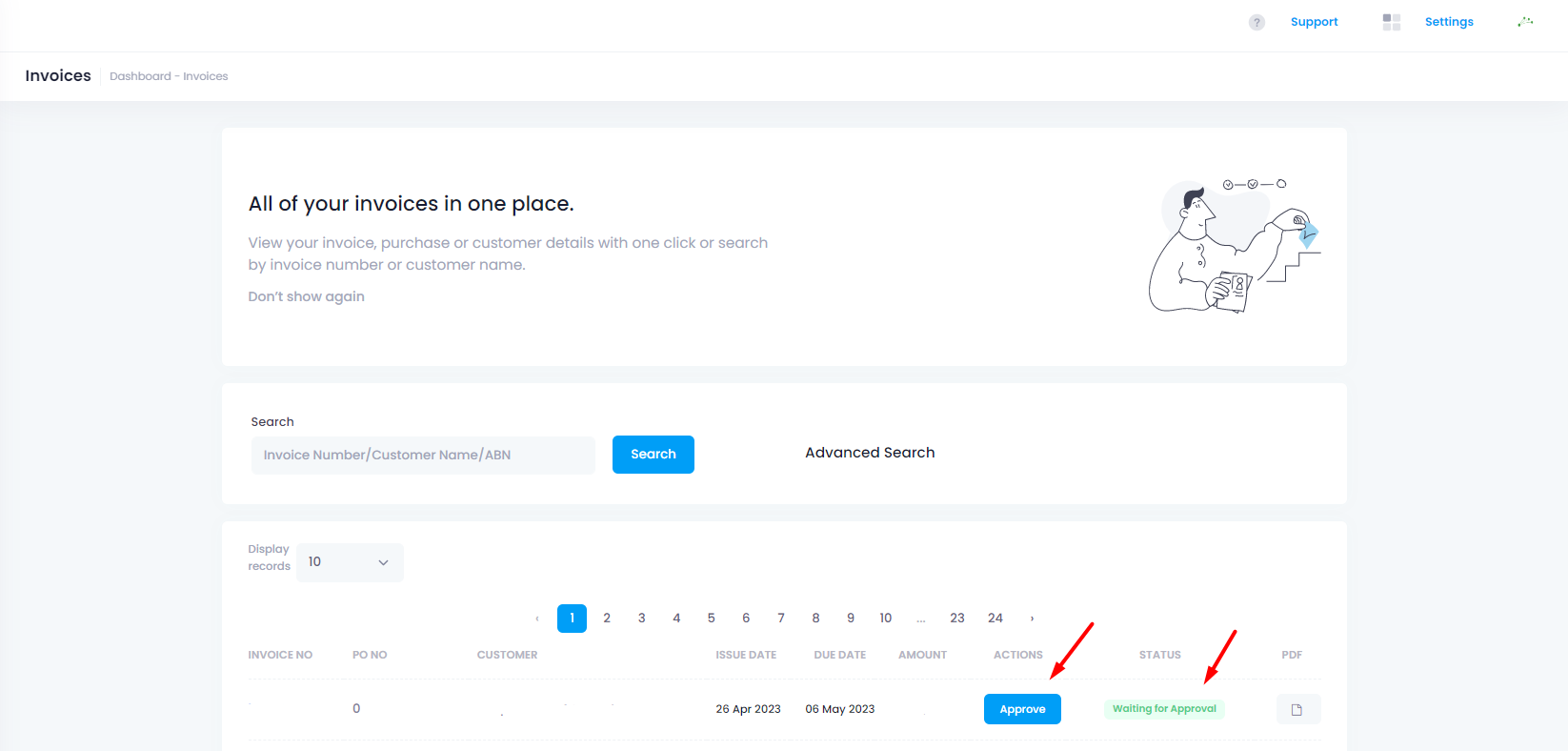The width and height of the screenshot is (1568, 751).
Task: Go to page 8
Action: point(815,619)
